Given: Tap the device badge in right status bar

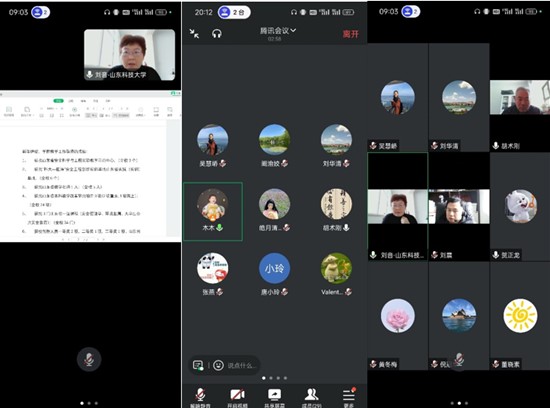Looking at the screenshot, I should [x=410, y=12].
